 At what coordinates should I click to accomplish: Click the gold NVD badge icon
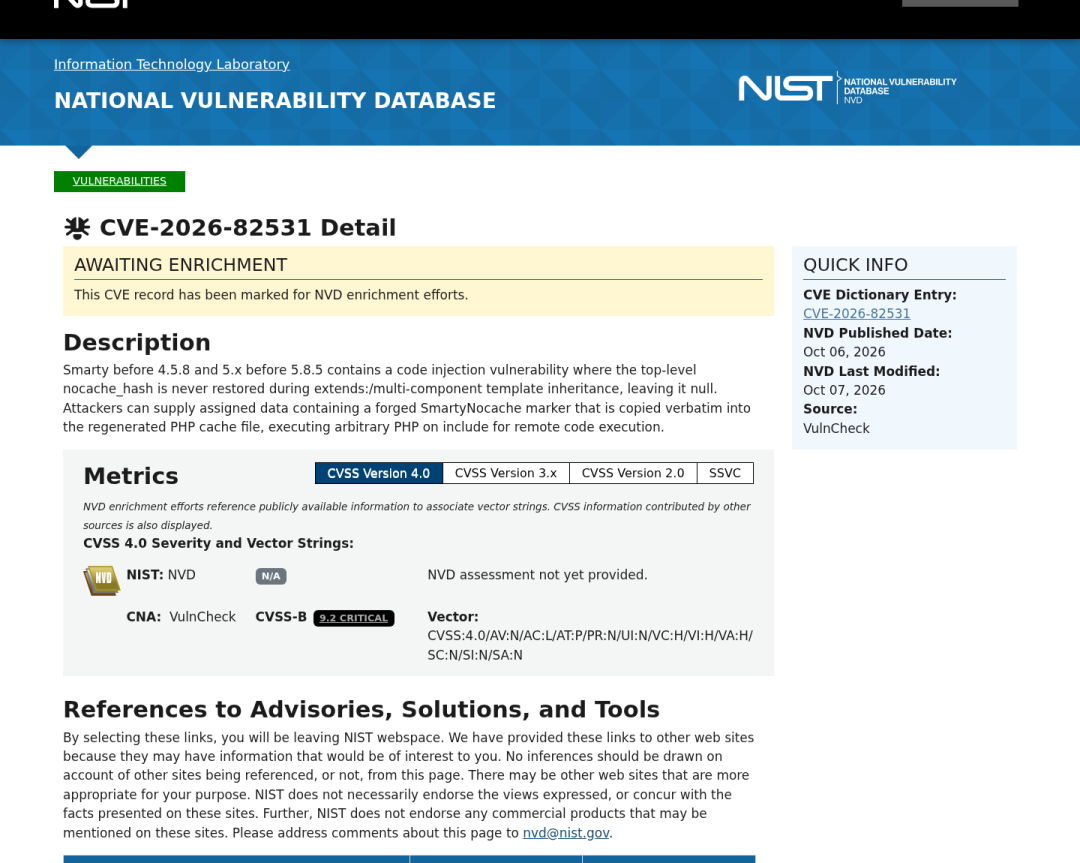click(102, 580)
